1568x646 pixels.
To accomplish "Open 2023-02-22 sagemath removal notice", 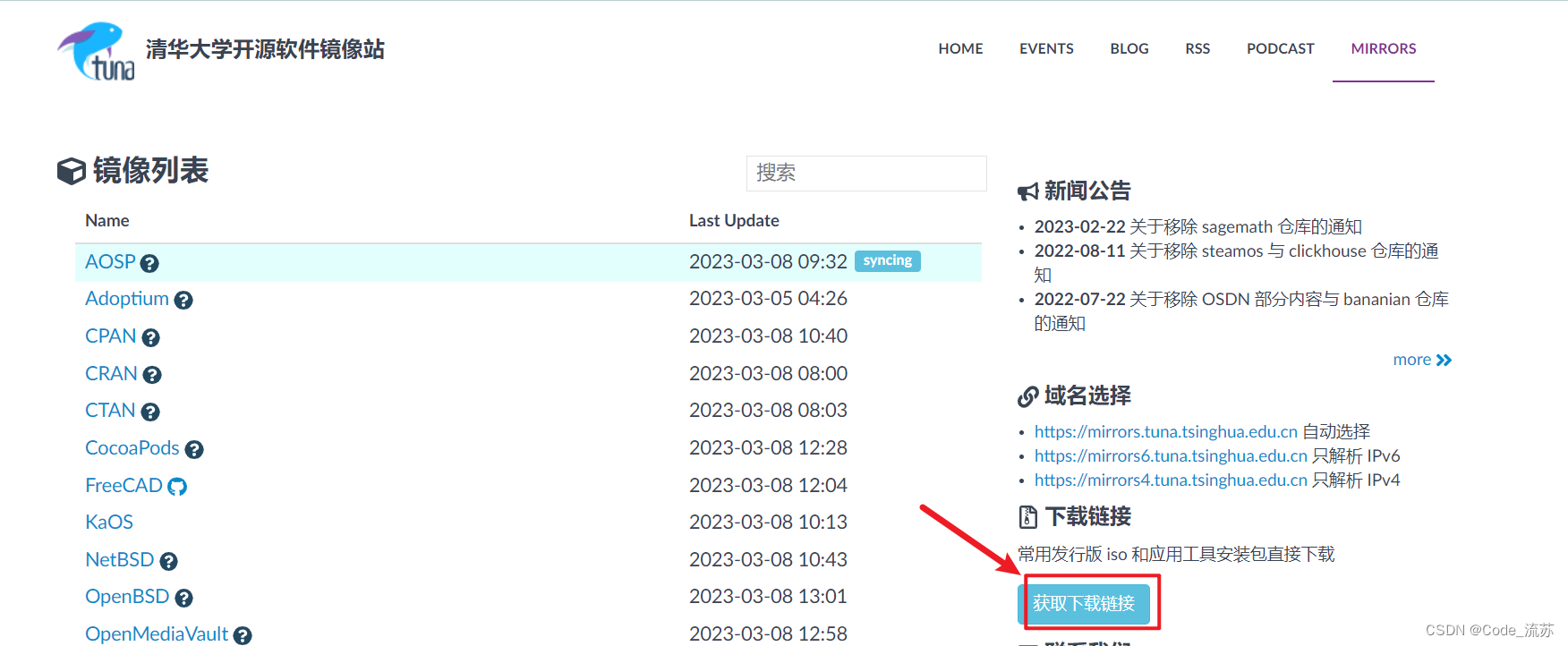I will pos(1198,226).
